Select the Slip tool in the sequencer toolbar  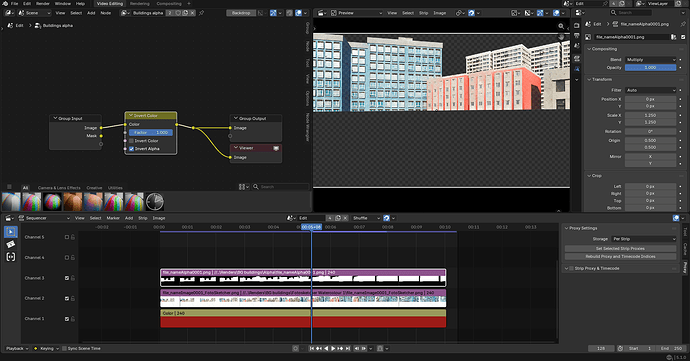(11, 256)
